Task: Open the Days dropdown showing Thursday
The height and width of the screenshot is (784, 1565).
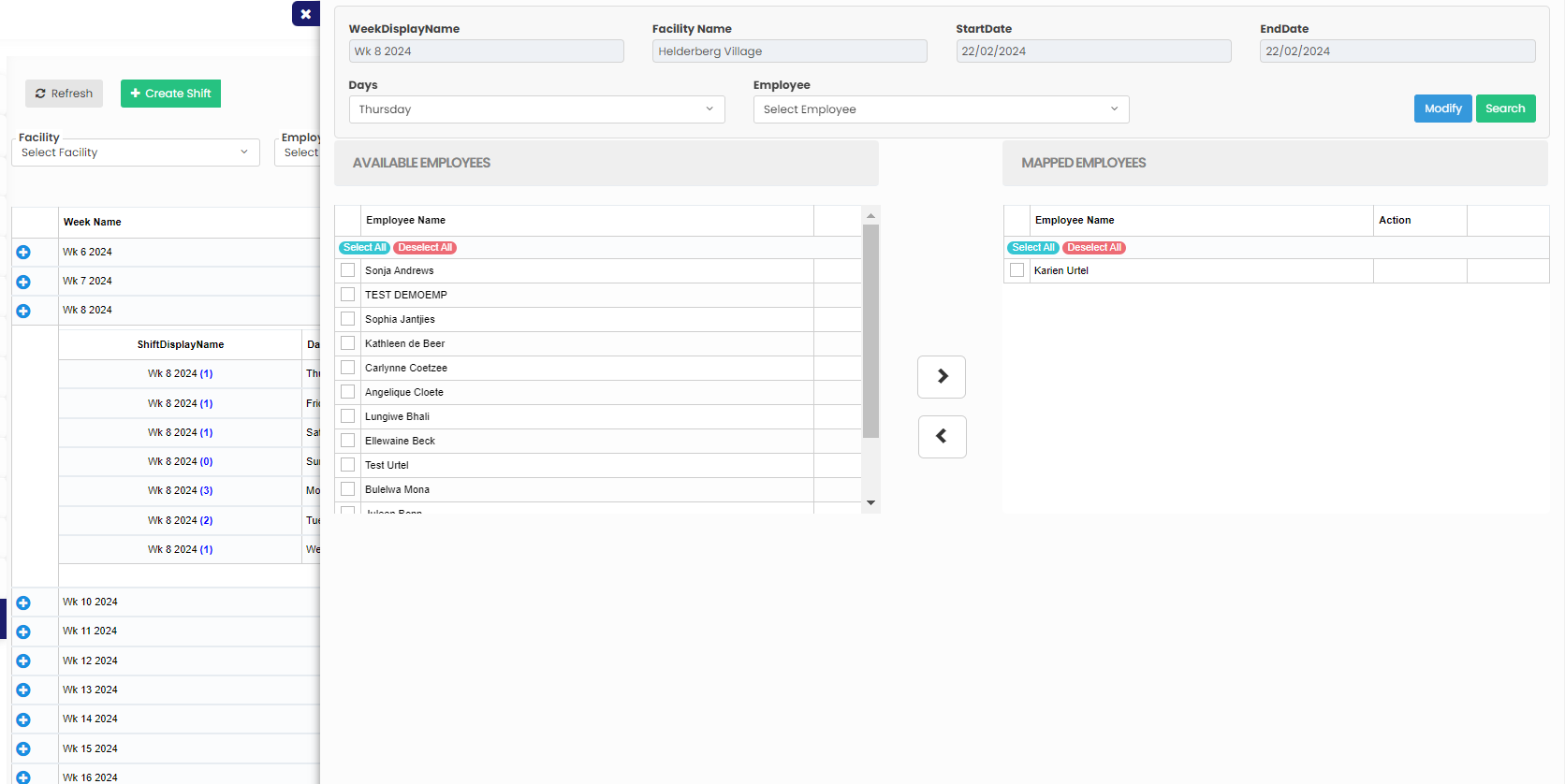Action: tap(536, 109)
